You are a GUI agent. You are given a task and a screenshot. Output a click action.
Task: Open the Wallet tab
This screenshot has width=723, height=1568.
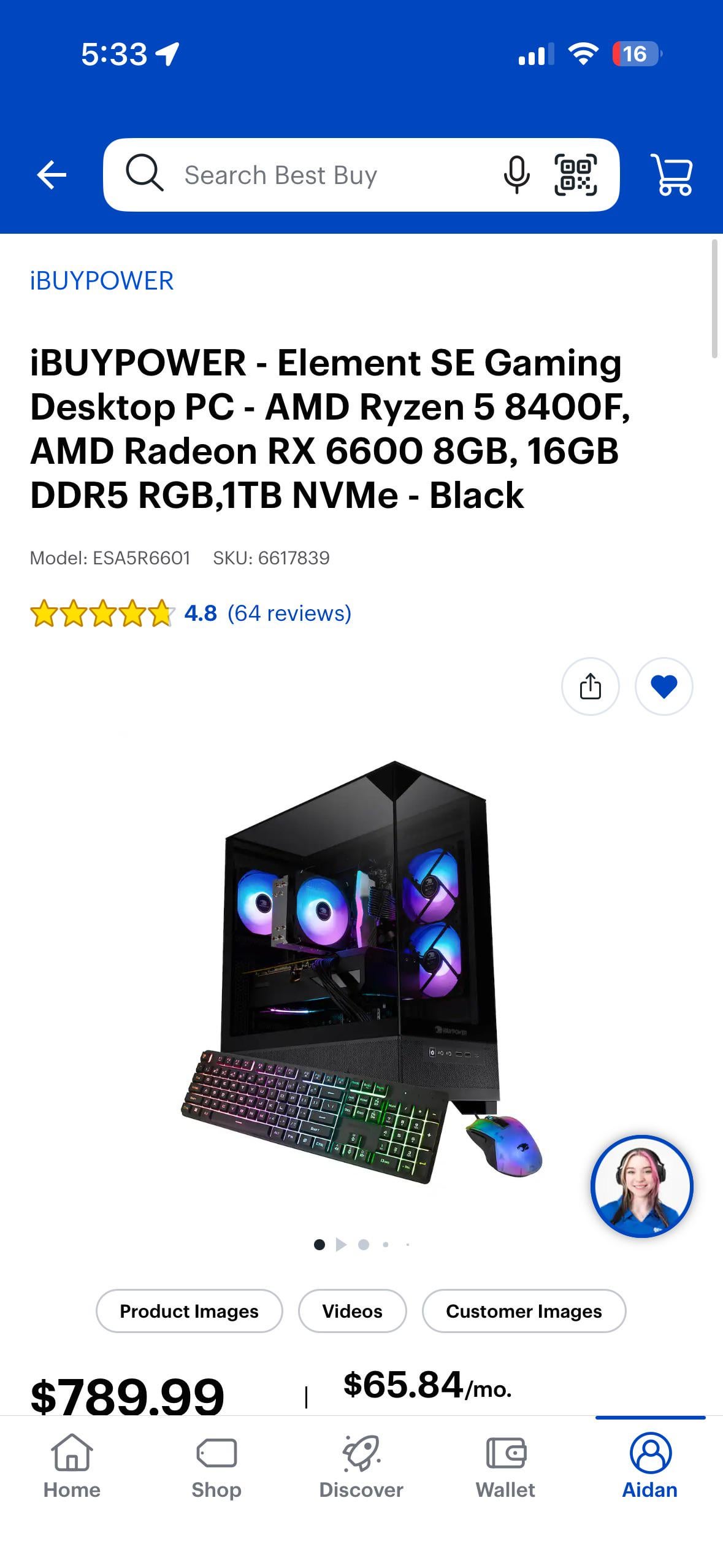(x=505, y=1467)
